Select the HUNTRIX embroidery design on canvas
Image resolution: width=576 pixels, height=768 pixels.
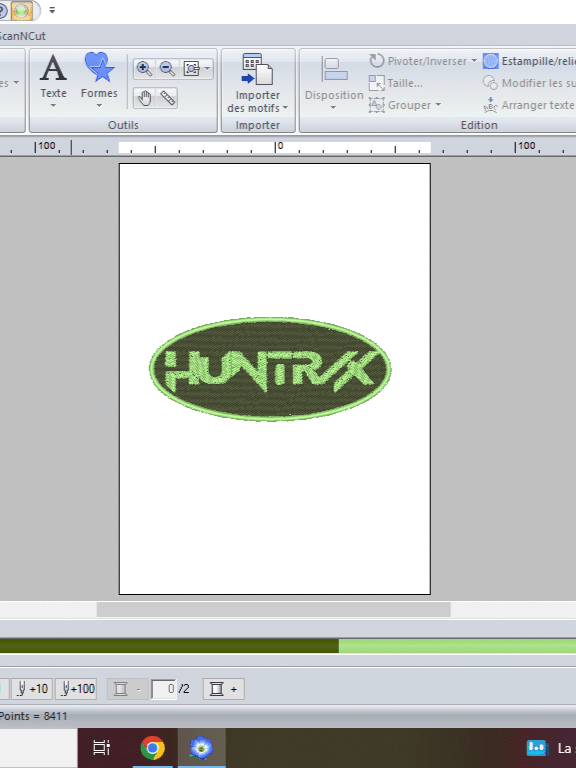(x=270, y=369)
